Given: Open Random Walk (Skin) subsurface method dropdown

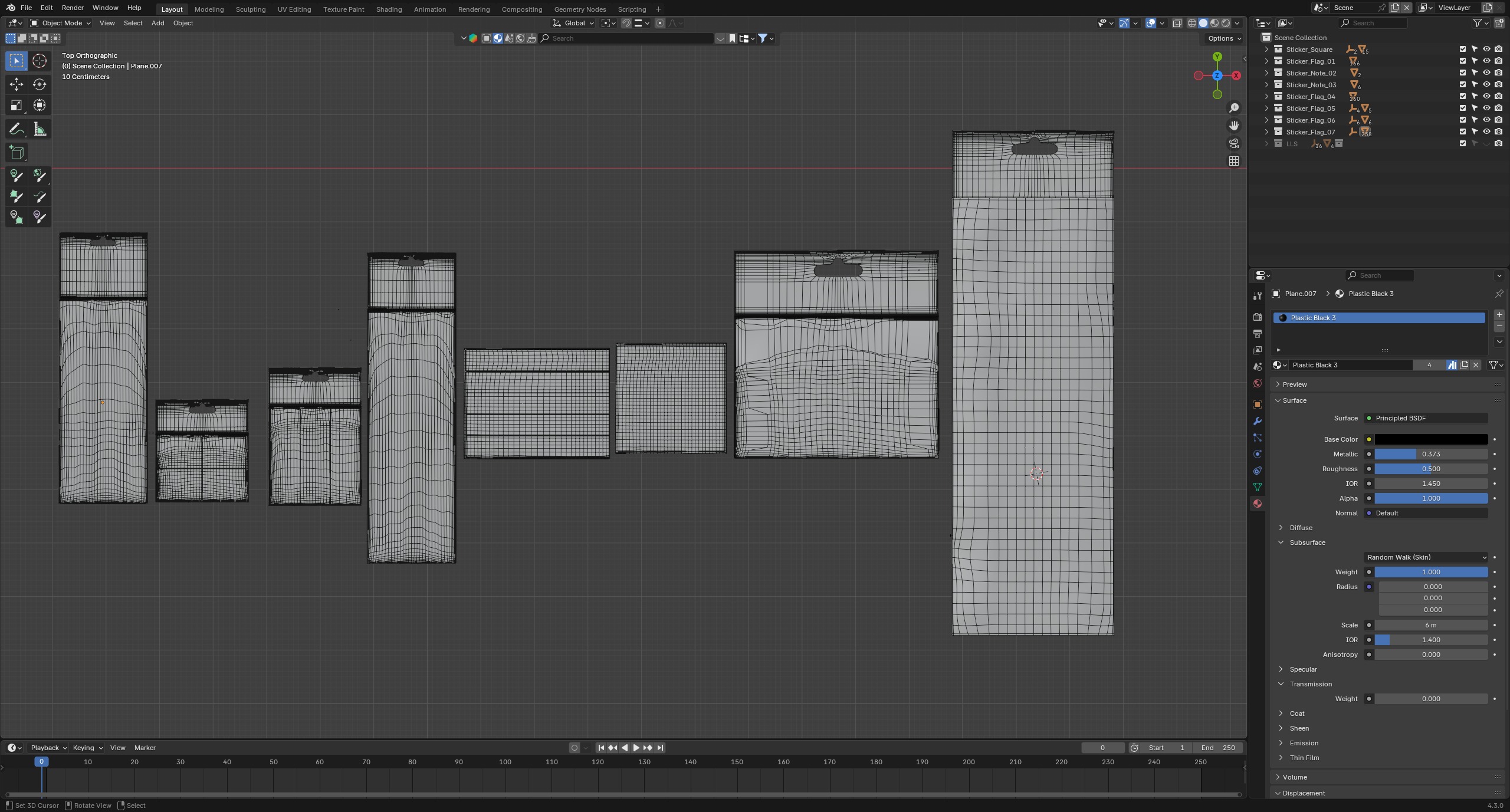Looking at the screenshot, I should [1426, 557].
